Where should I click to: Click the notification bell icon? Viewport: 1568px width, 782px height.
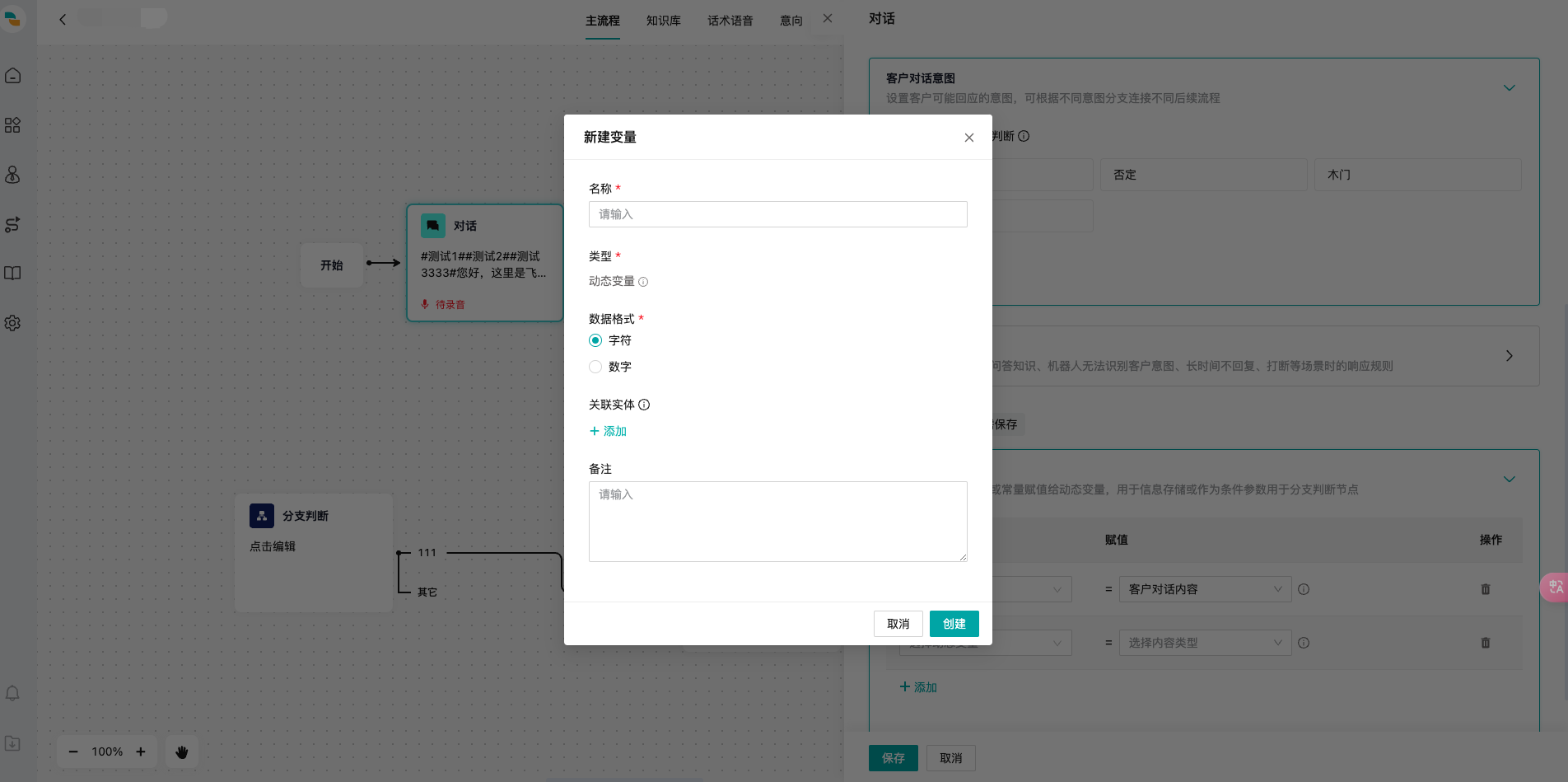[x=12, y=694]
